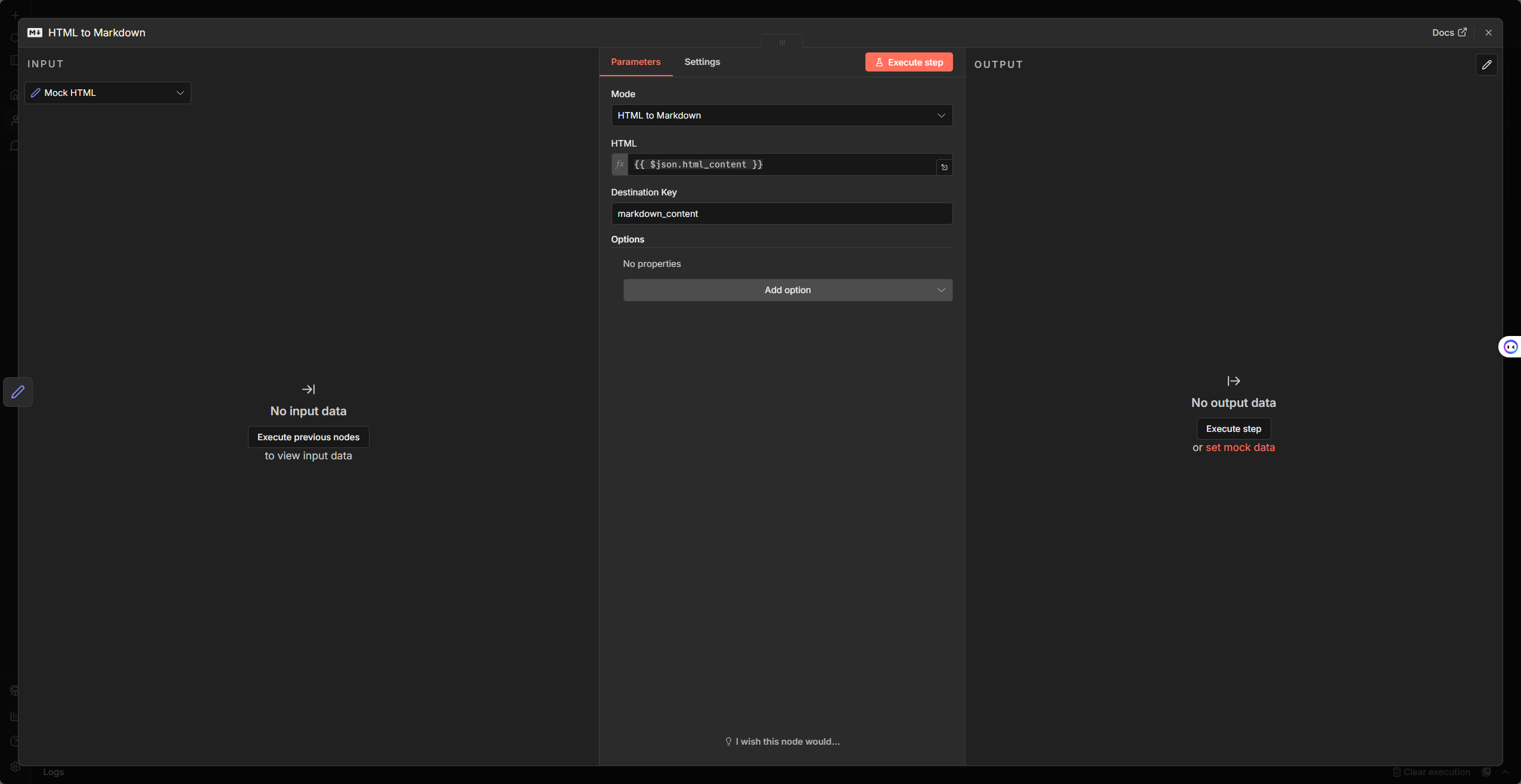Select the Parameters tab
Image resolution: width=1521 pixels, height=784 pixels.
point(635,62)
